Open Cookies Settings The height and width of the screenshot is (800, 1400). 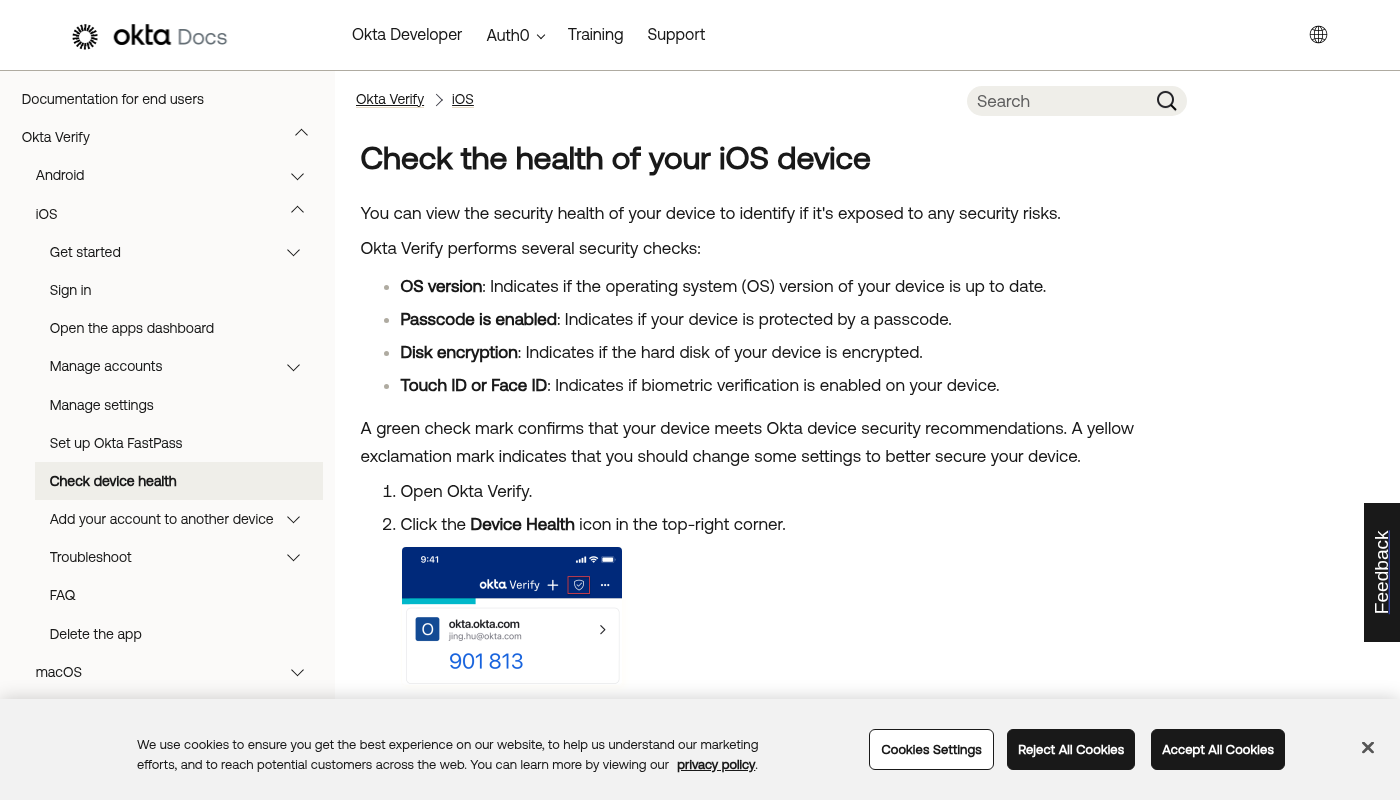pyautogui.click(x=931, y=750)
